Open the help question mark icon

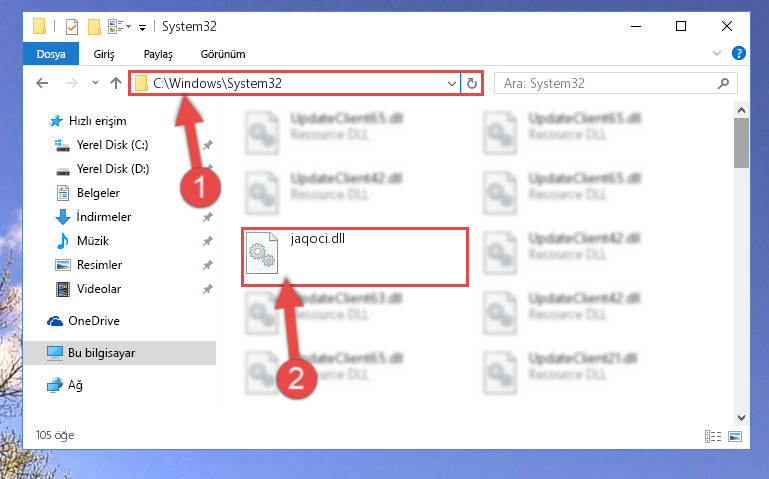[739, 53]
